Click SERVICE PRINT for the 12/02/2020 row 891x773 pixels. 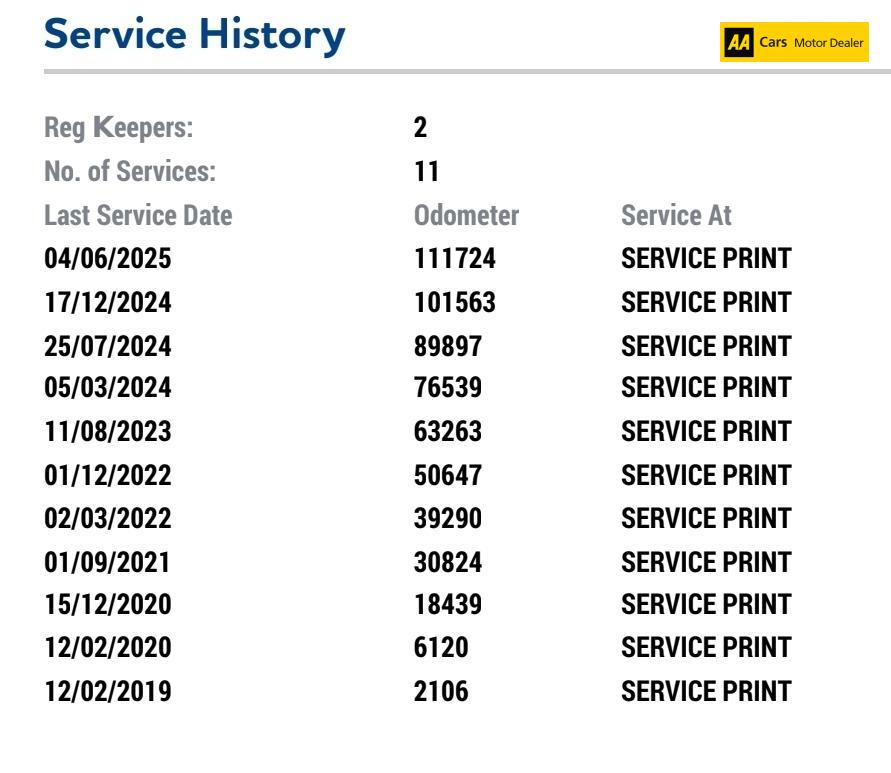click(x=706, y=648)
